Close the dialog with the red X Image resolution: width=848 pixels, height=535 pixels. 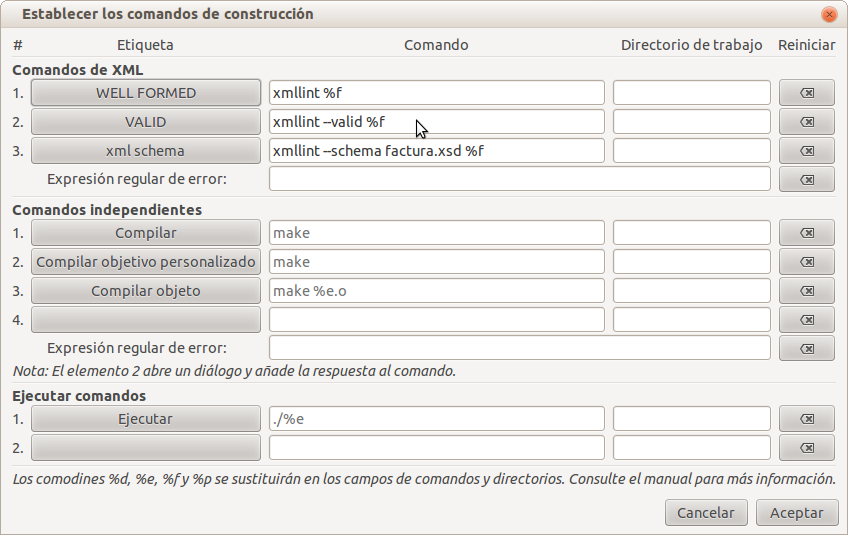829,14
